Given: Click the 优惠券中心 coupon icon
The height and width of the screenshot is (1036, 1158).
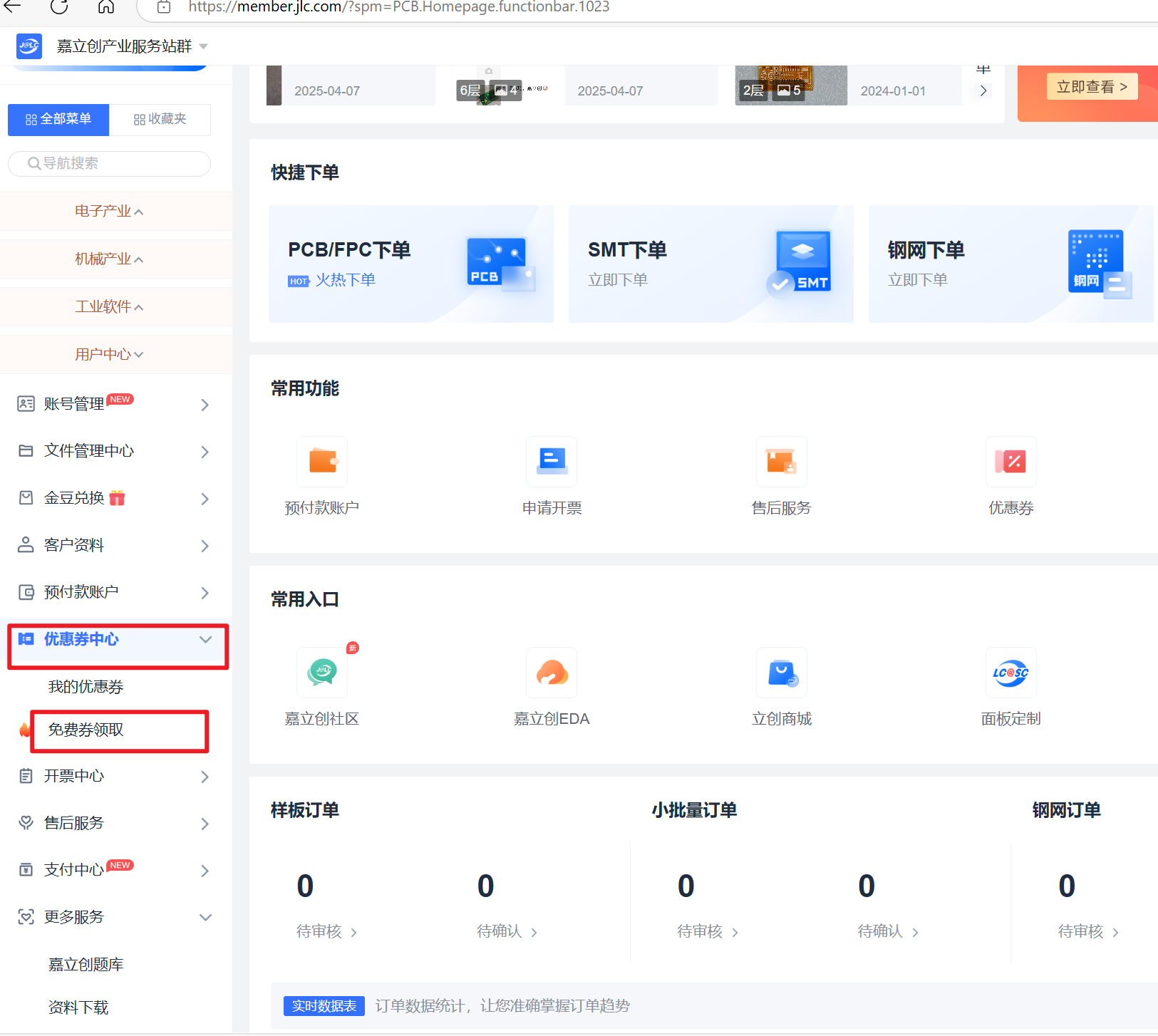Looking at the screenshot, I should (x=26, y=639).
